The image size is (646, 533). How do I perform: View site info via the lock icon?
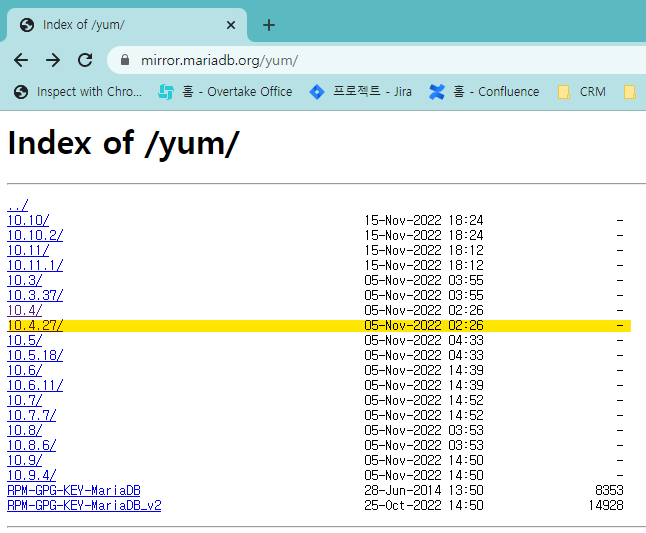click(125, 60)
